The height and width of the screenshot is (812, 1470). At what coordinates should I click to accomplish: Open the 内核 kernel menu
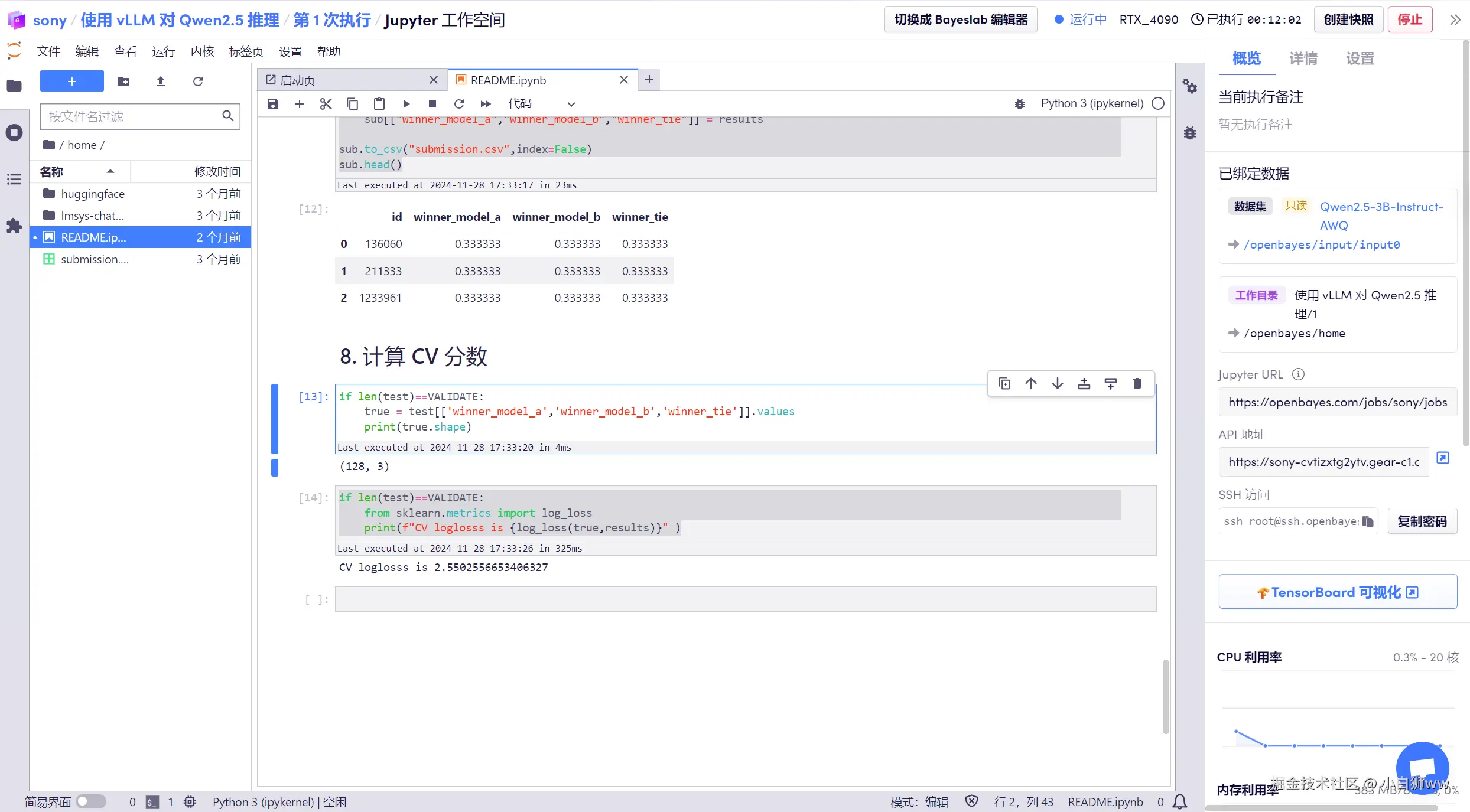coord(202,51)
